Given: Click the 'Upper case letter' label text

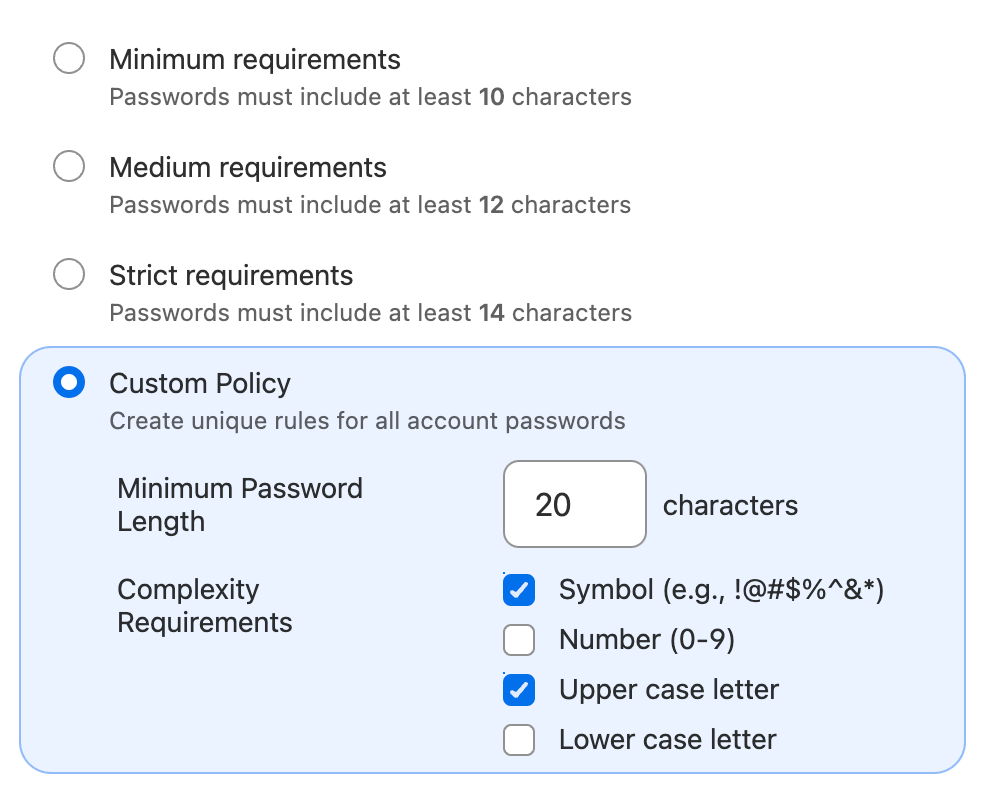Looking at the screenshot, I should coord(669,690).
